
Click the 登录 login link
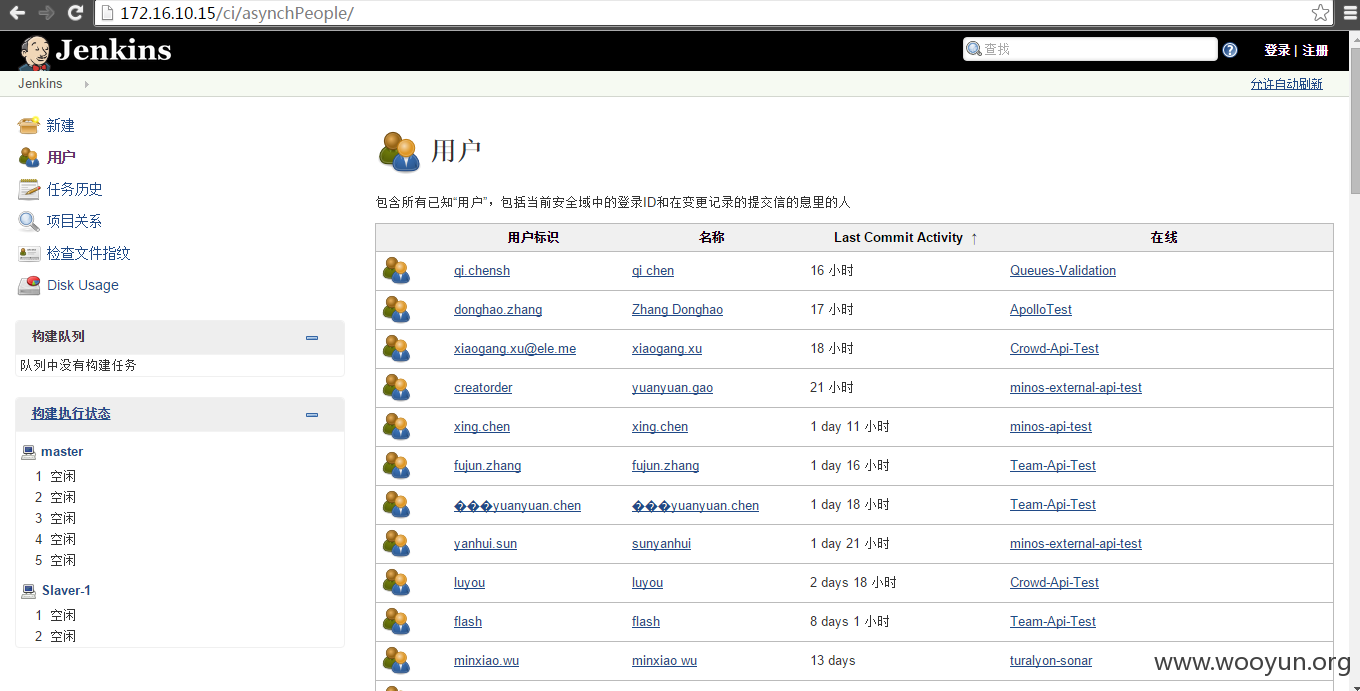(x=1277, y=50)
